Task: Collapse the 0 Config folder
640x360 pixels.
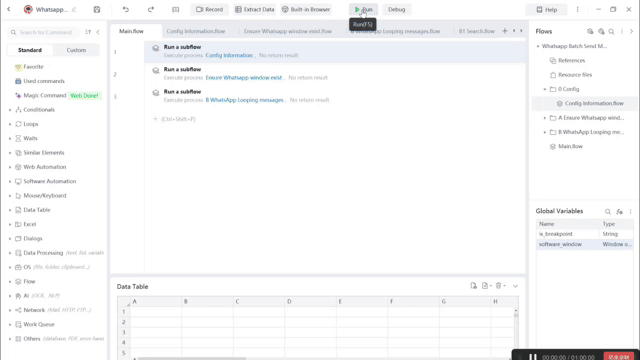Action: pos(544,89)
